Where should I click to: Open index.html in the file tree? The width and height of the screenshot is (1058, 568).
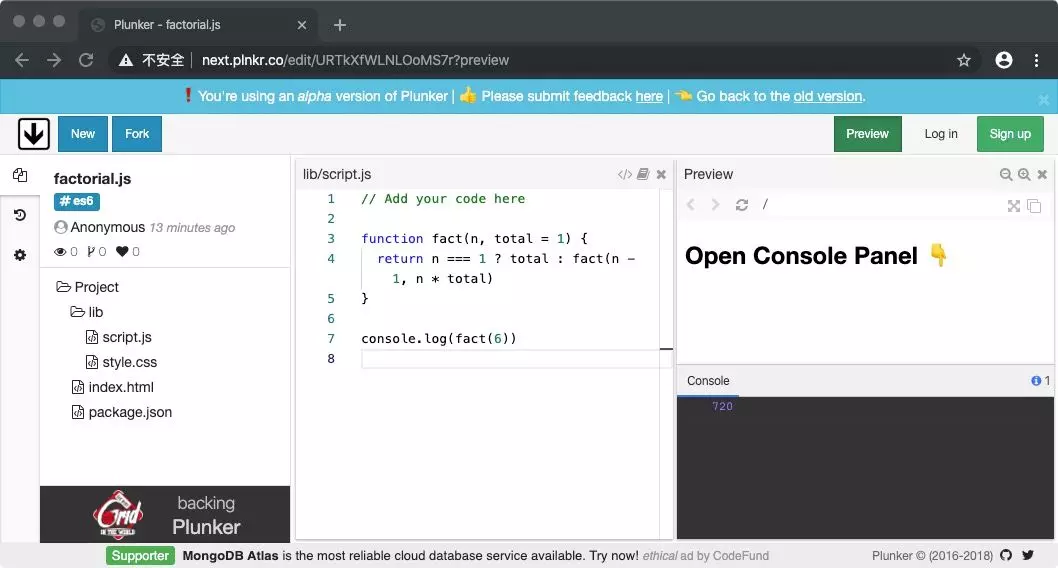click(113, 387)
